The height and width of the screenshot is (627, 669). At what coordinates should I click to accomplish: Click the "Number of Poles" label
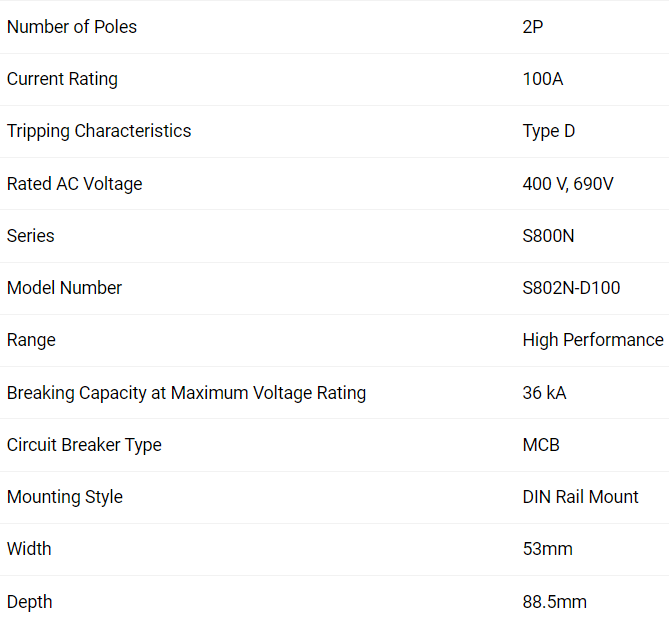(x=72, y=27)
